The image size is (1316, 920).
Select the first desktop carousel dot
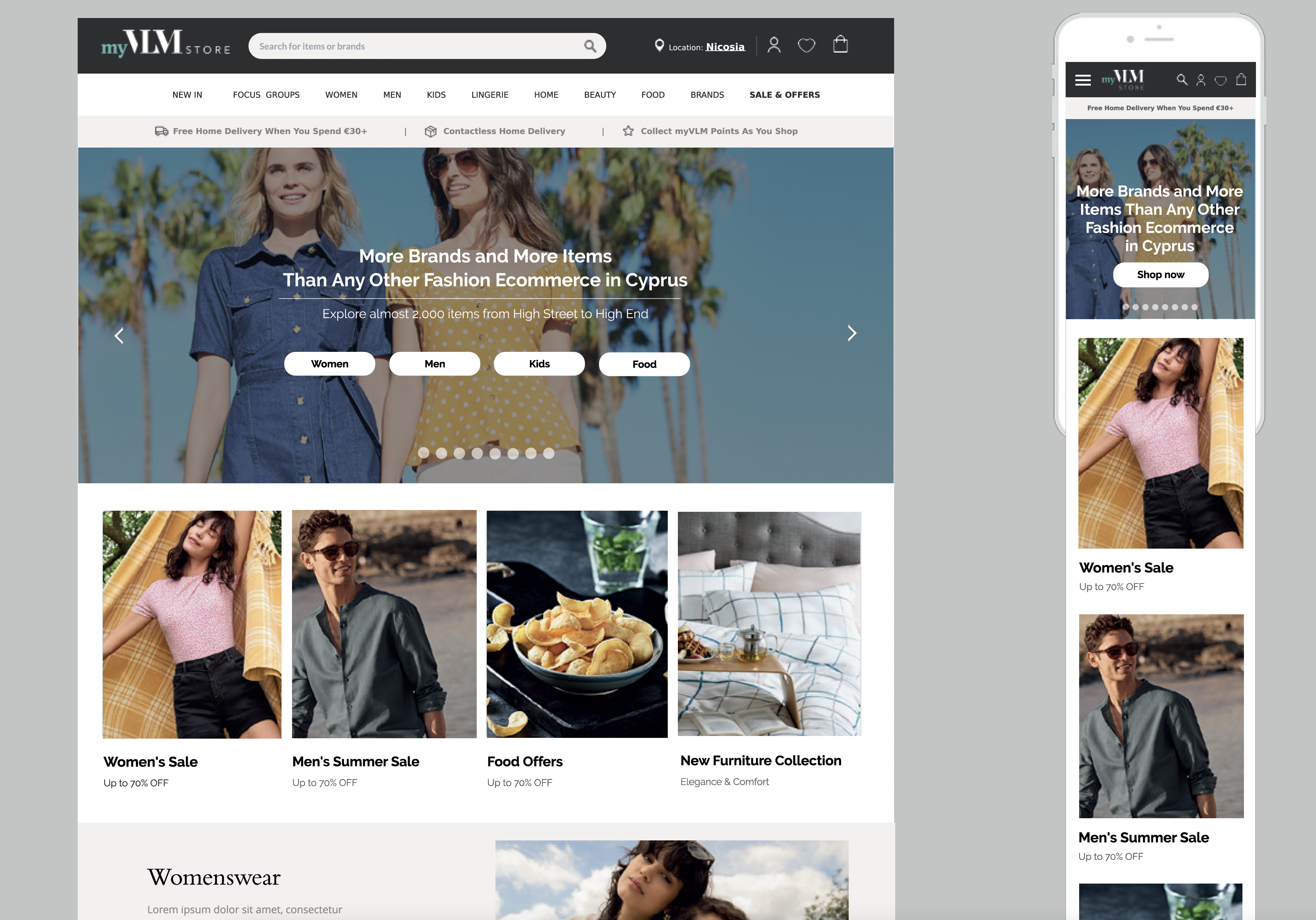423,453
